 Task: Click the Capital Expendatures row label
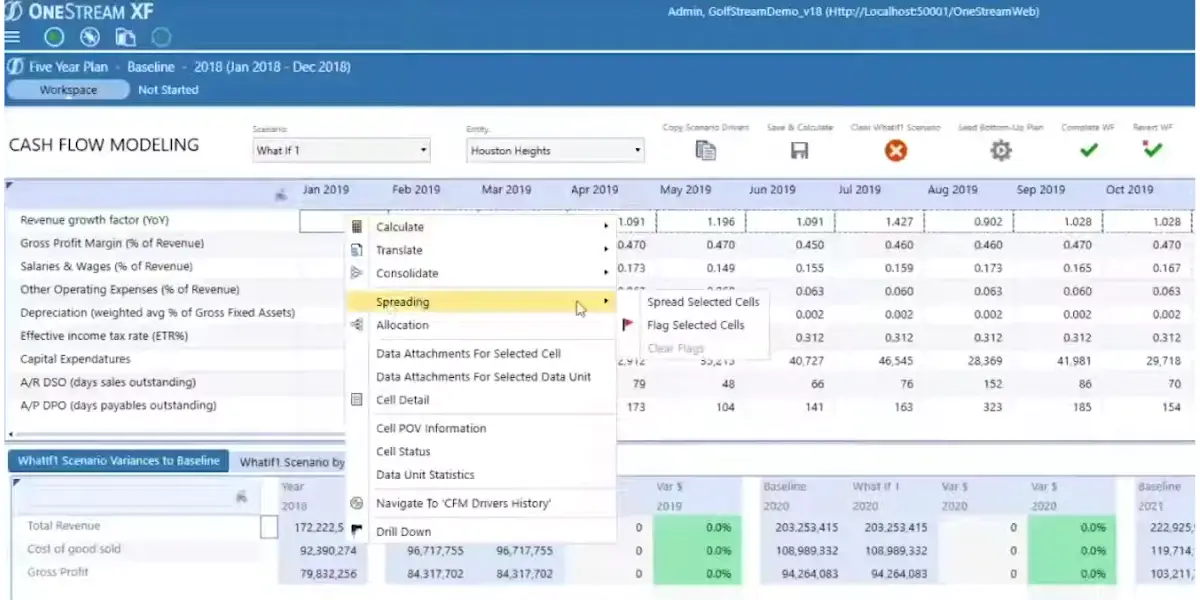coord(75,359)
